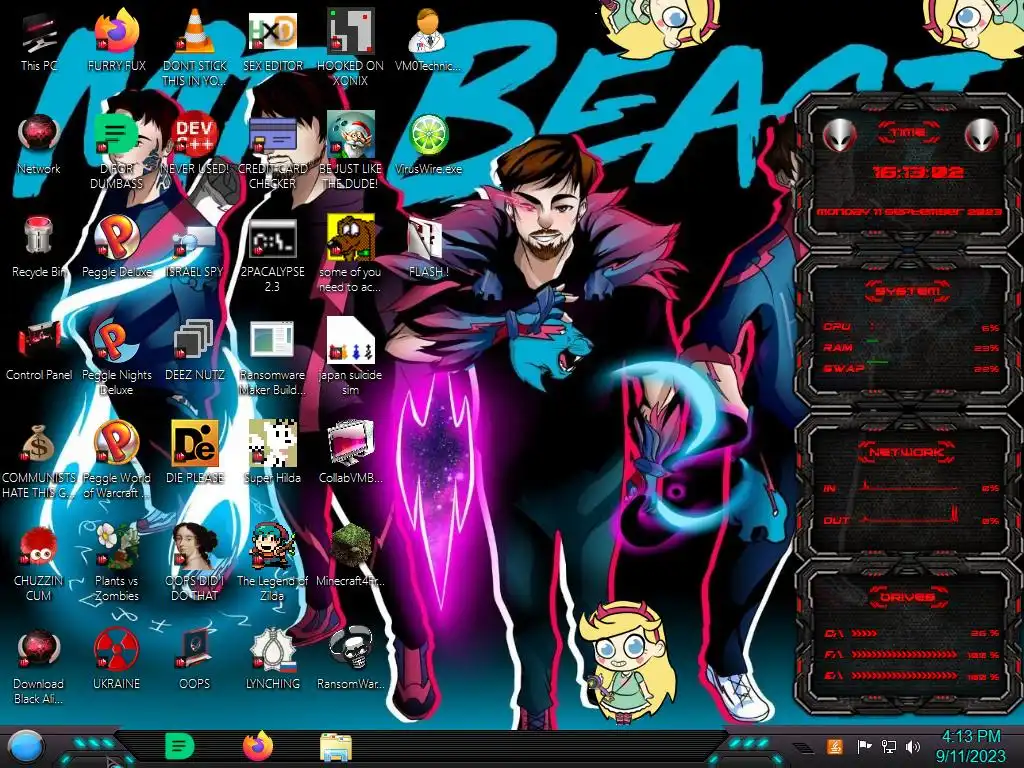Click the C:\ drive usage bar
Viewport: 1024px width, 768px height.
click(912, 633)
